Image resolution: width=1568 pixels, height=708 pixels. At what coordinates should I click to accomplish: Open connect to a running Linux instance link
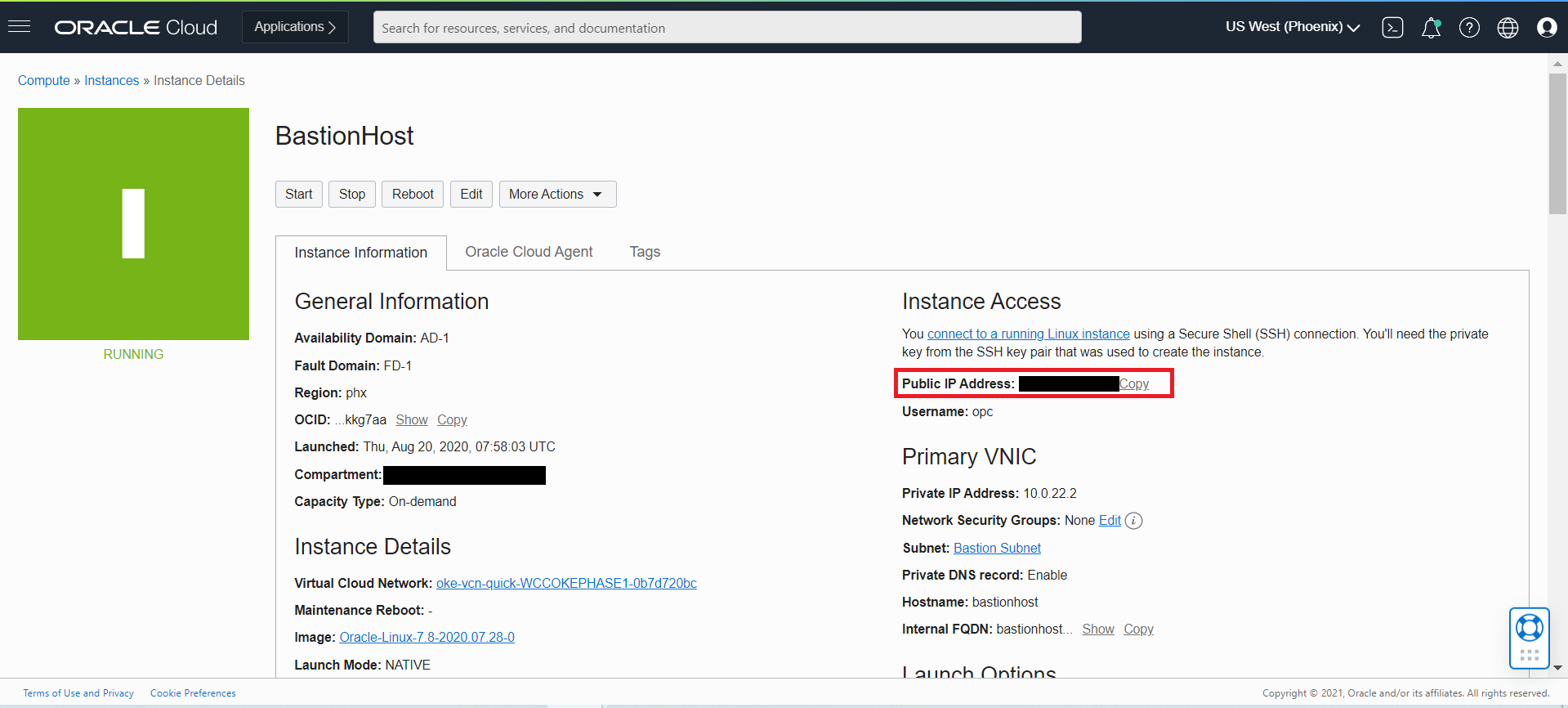click(1029, 334)
